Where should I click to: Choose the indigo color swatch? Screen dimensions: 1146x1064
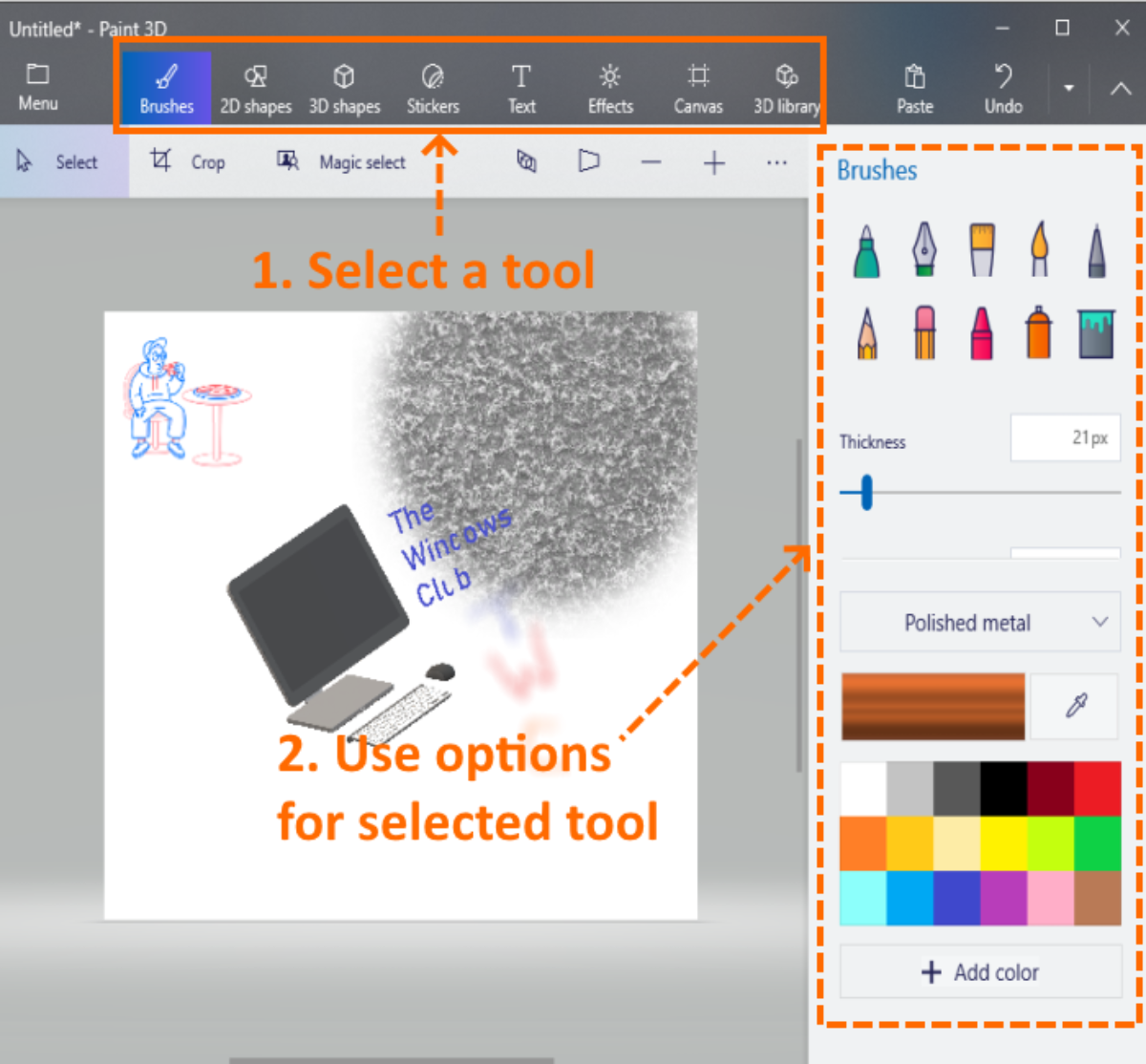coord(957,898)
